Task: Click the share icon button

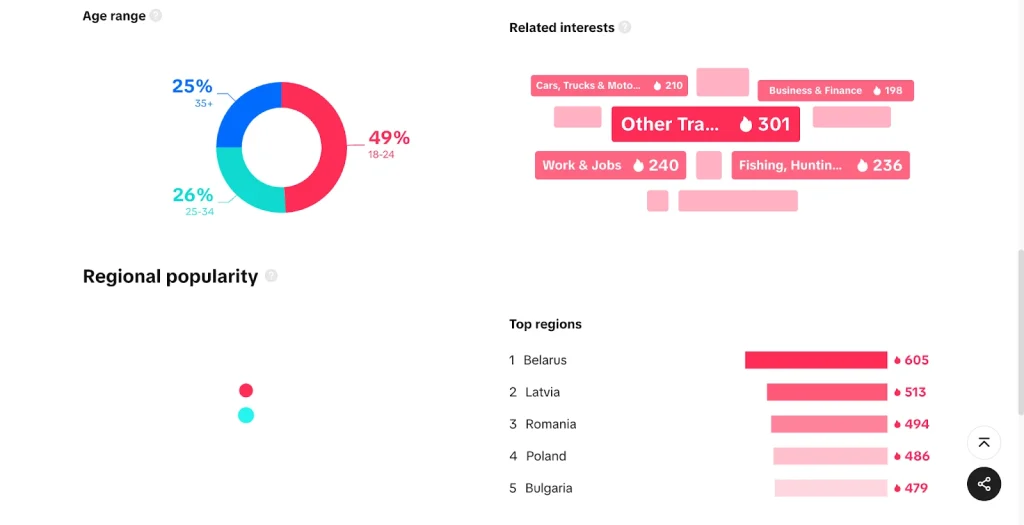Action: [984, 484]
